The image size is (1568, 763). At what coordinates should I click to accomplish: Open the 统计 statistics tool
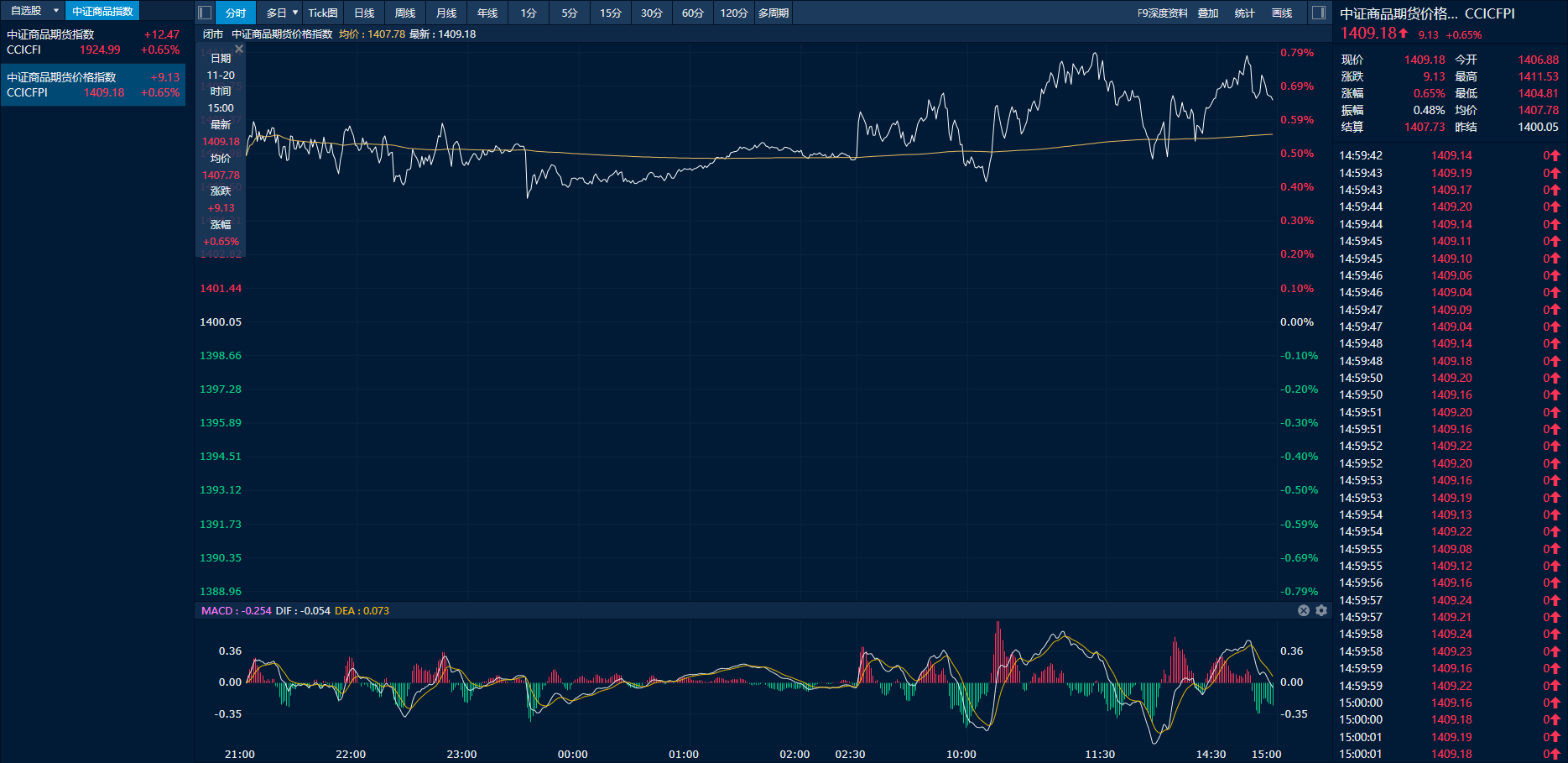[x=1245, y=13]
